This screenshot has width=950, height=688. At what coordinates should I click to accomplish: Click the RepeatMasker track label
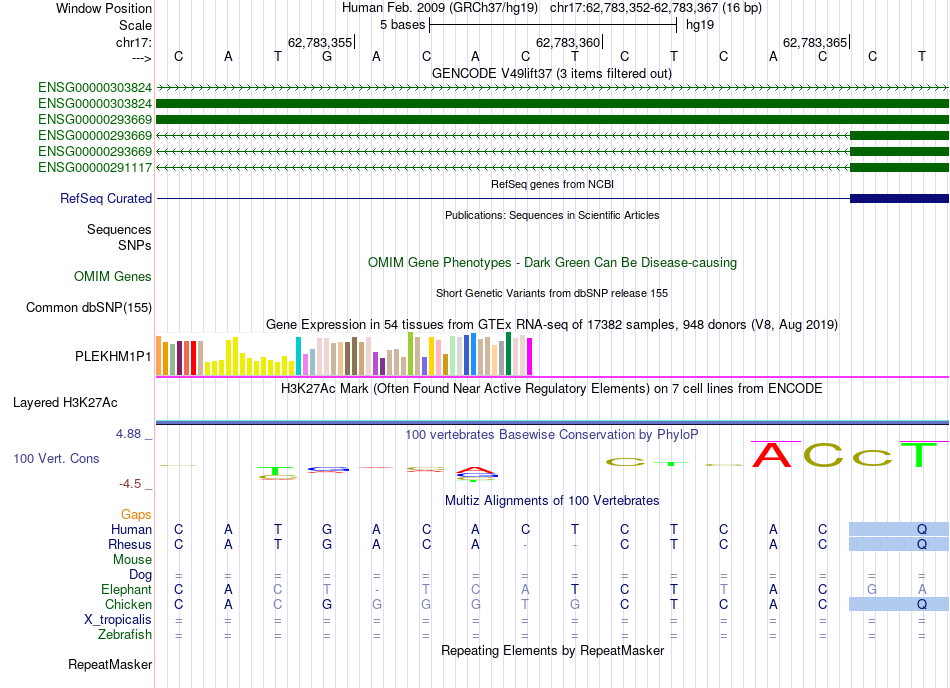110,665
